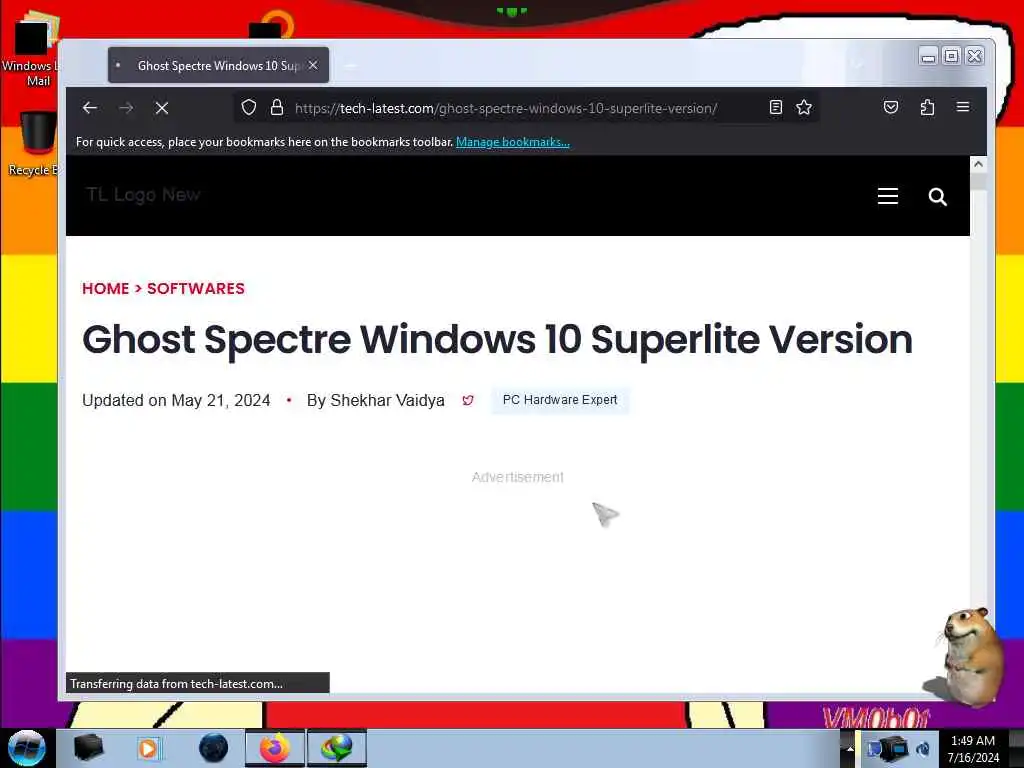
Task: Click the TL Logo New image
Action: click(143, 195)
